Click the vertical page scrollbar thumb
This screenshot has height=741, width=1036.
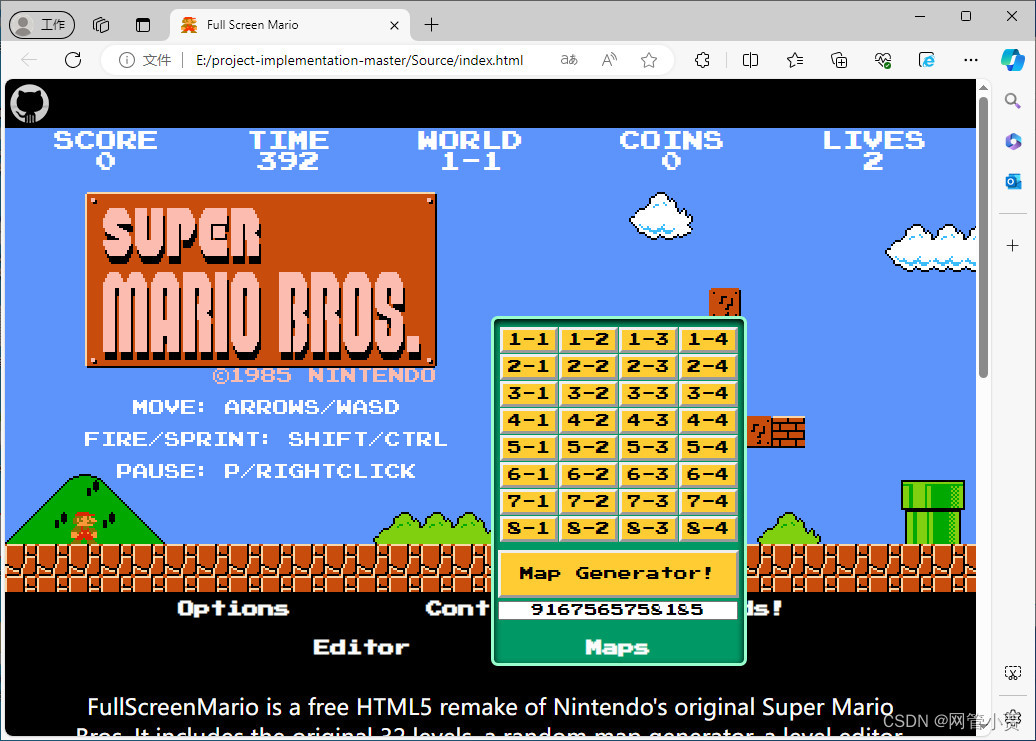pos(983,237)
